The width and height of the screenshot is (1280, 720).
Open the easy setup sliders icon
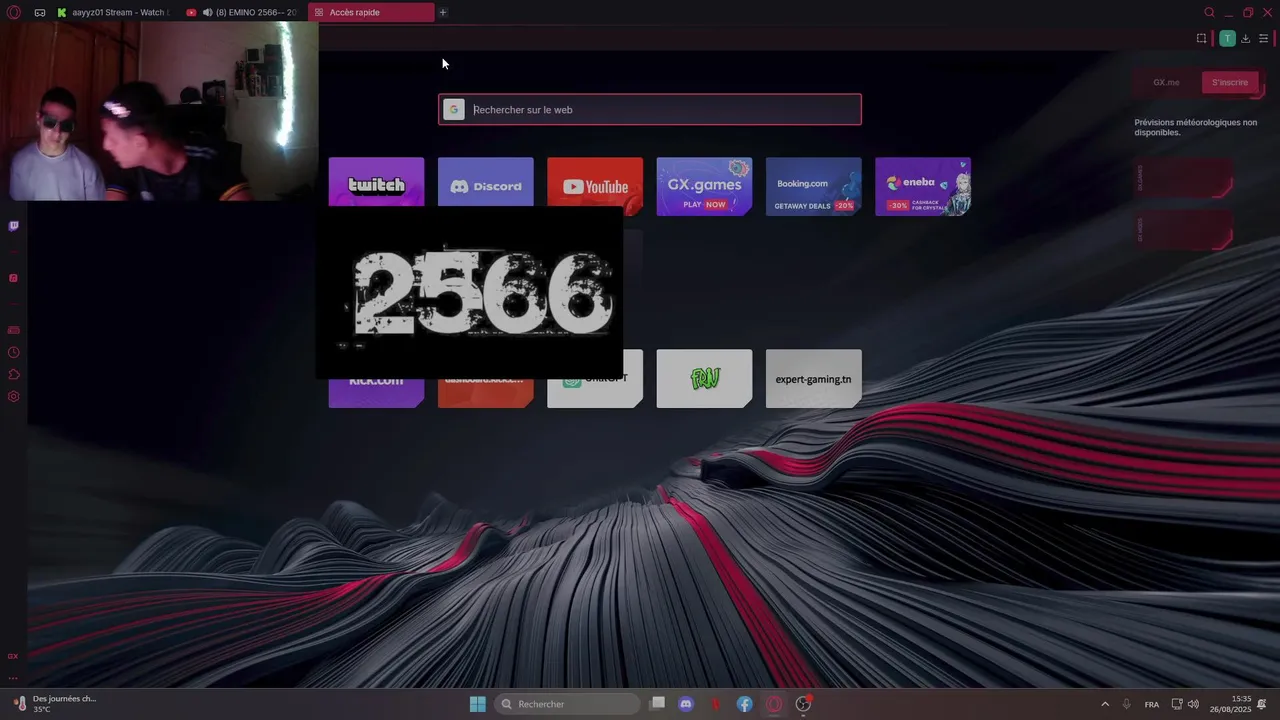point(1263,38)
